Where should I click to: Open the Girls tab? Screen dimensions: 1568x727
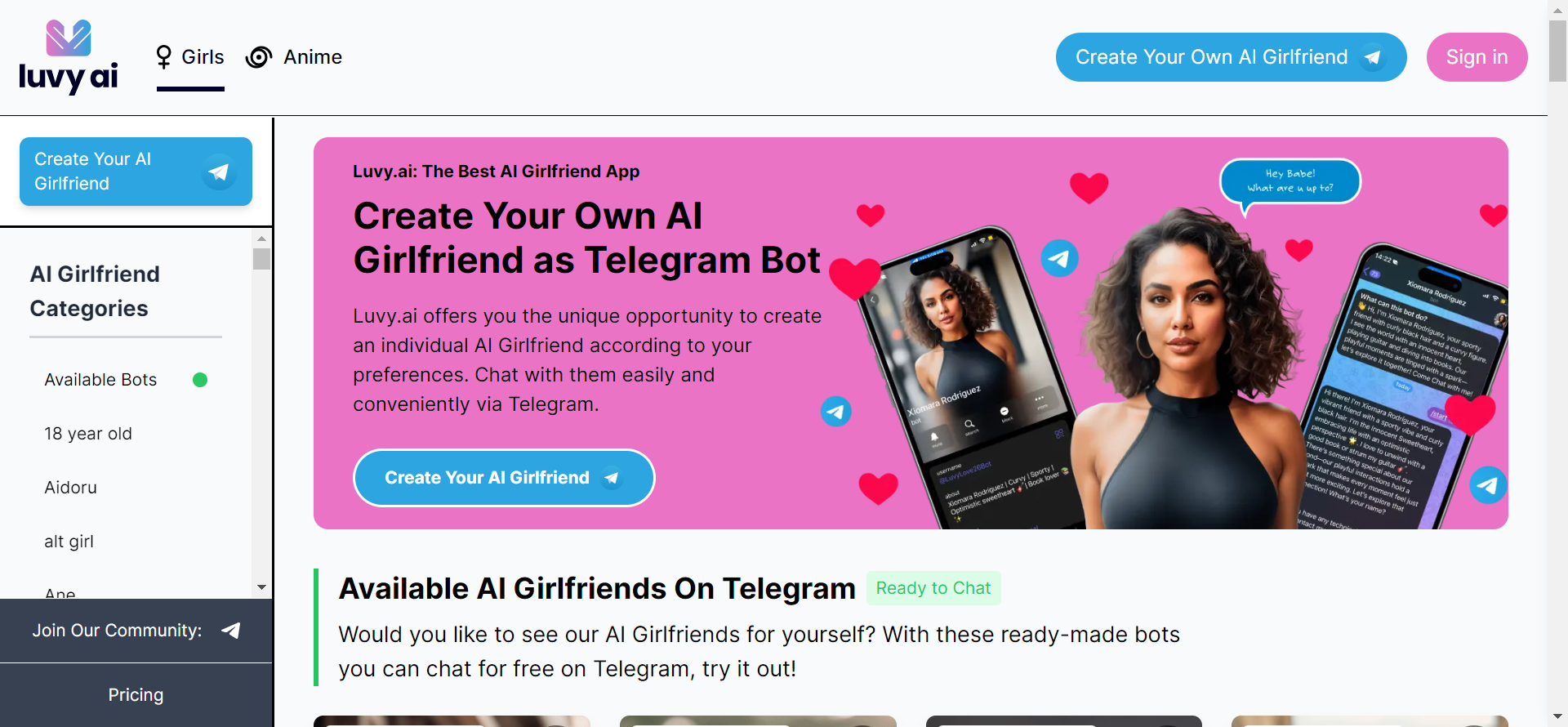pos(190,57)
